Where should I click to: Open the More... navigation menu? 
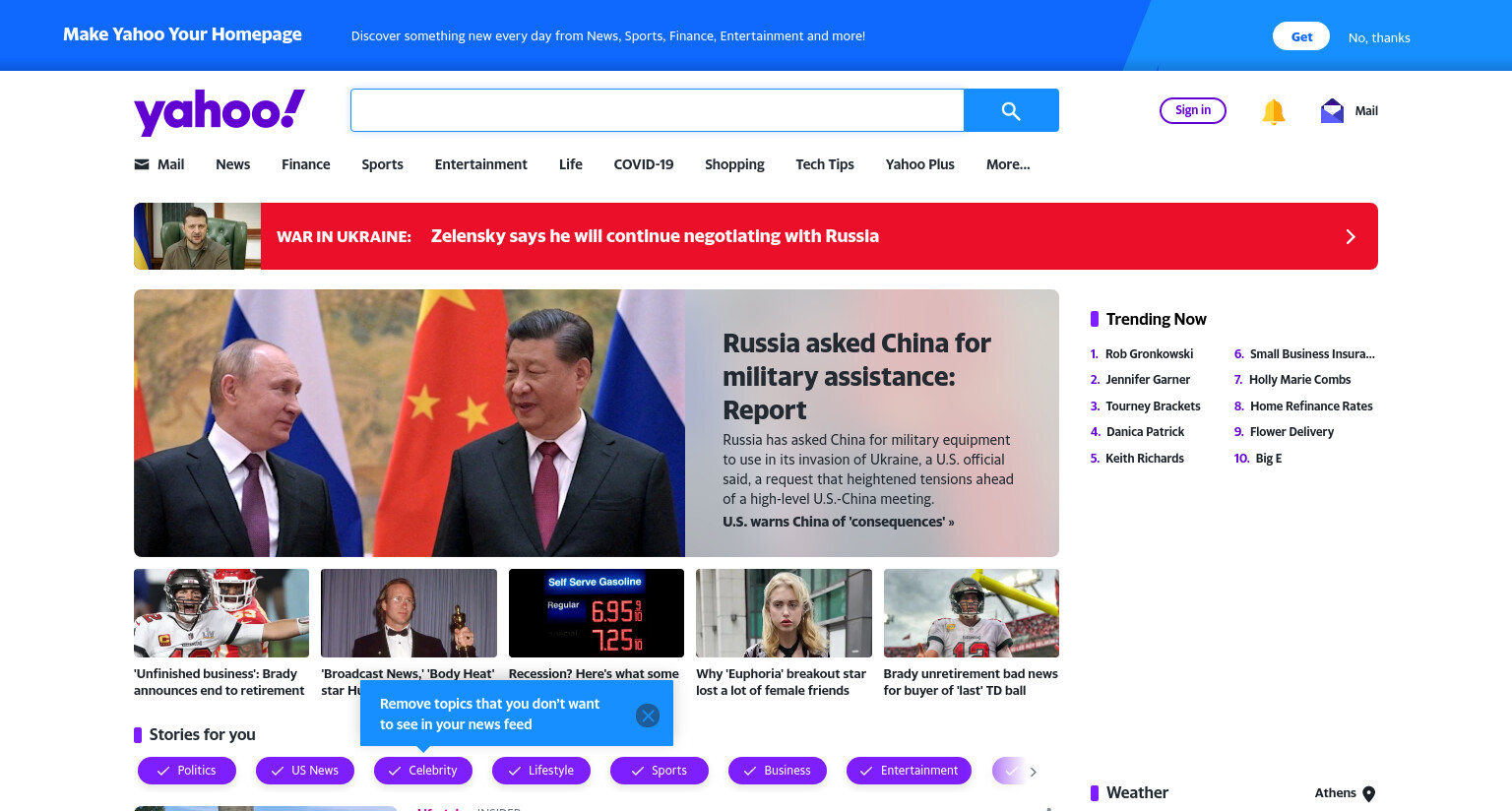click(1008, 164)
